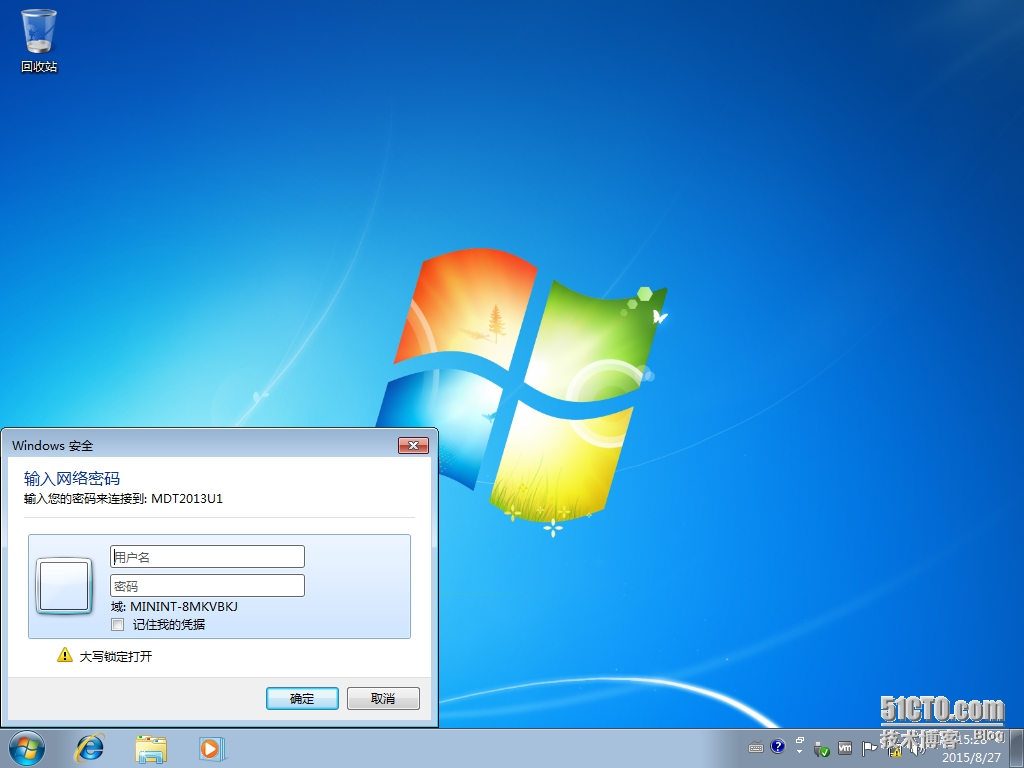Click the volume speaker tray icon
The image size is (1024, 768).
point(917,750)
